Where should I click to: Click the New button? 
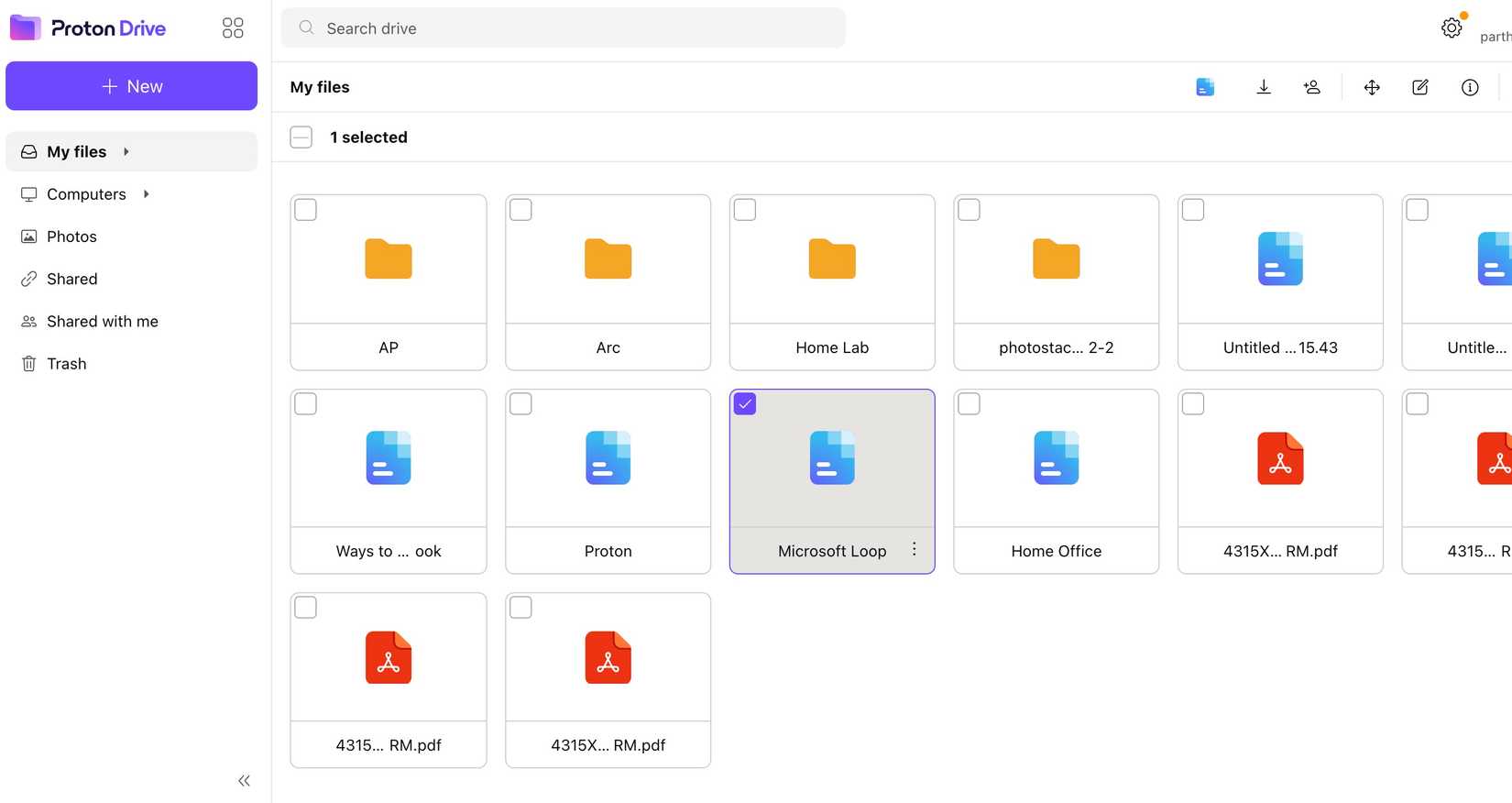tap(132, 86)
